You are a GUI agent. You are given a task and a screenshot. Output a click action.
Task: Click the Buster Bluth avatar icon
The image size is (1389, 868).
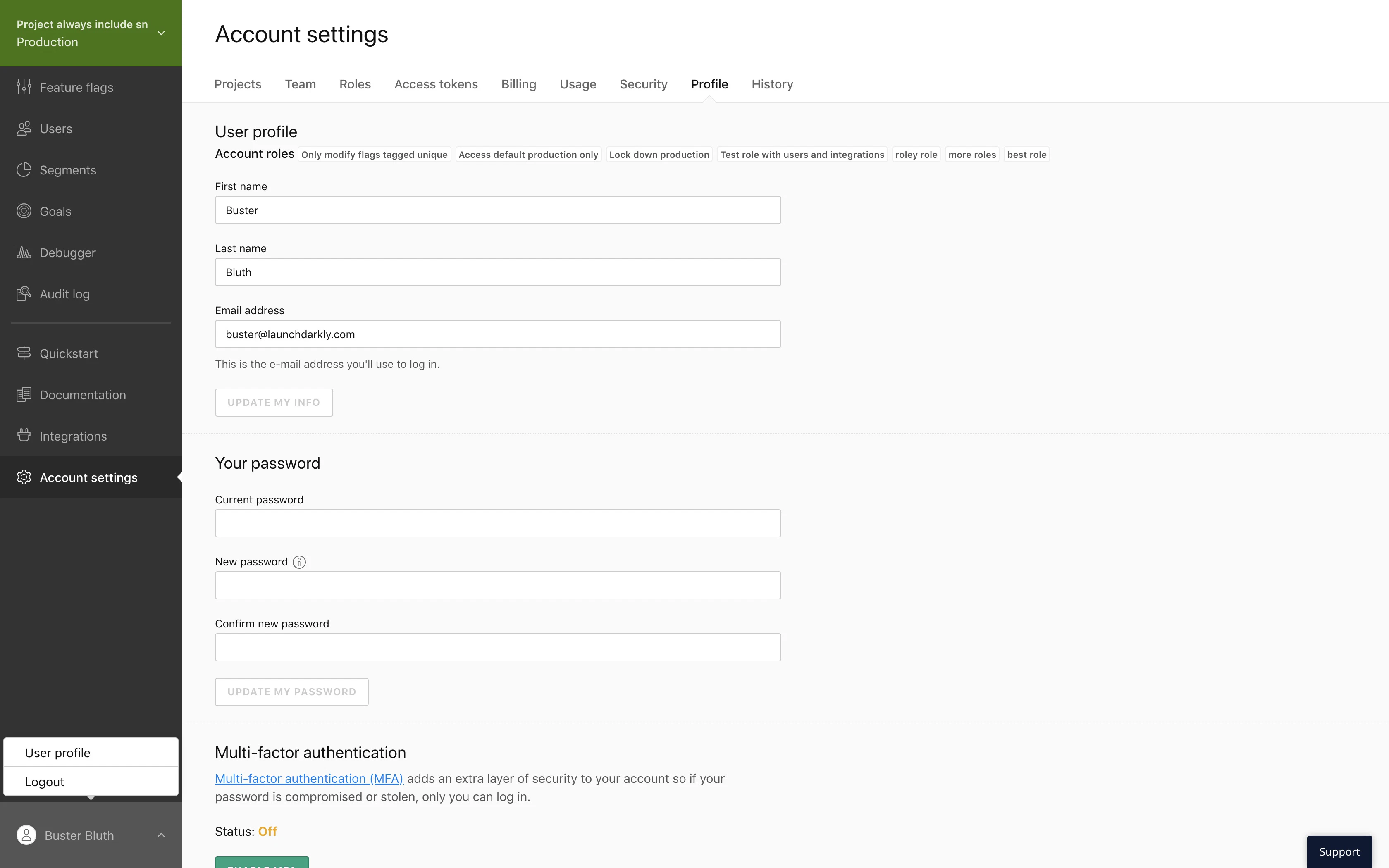(26, 835)
